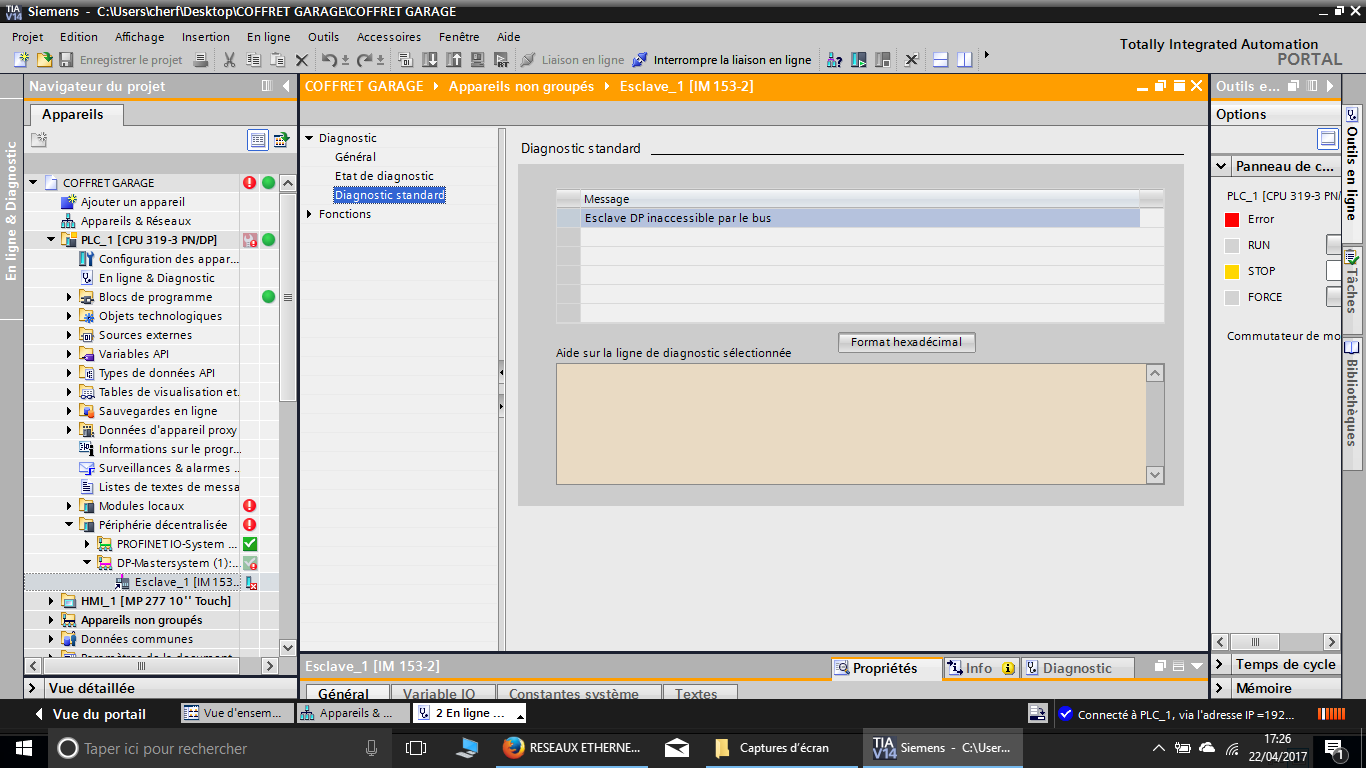1366x768 pixels.
Task: Expand the Temps de cycle panel
Action: [x=1219, y=664]
